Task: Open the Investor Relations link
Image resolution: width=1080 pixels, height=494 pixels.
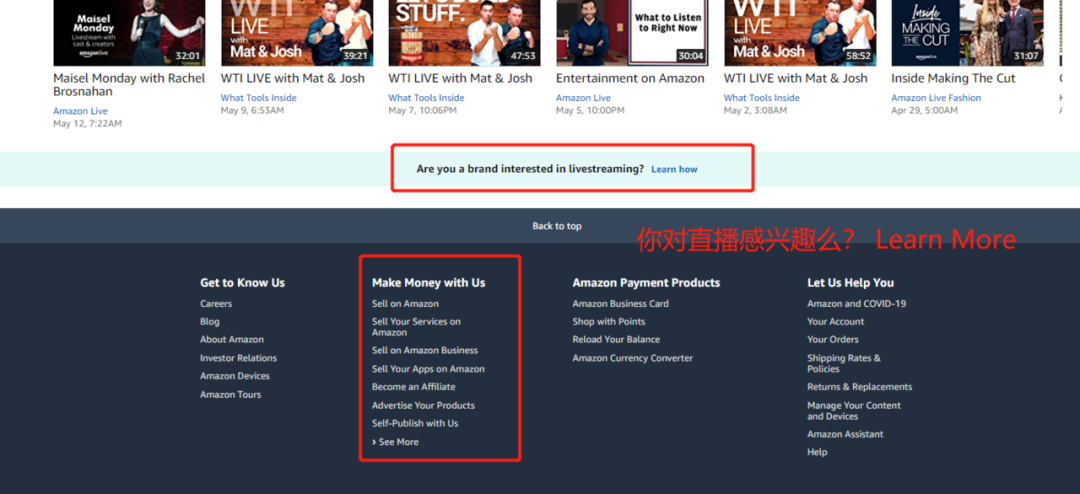Action: pyautogui.click(x=238, y=358)
